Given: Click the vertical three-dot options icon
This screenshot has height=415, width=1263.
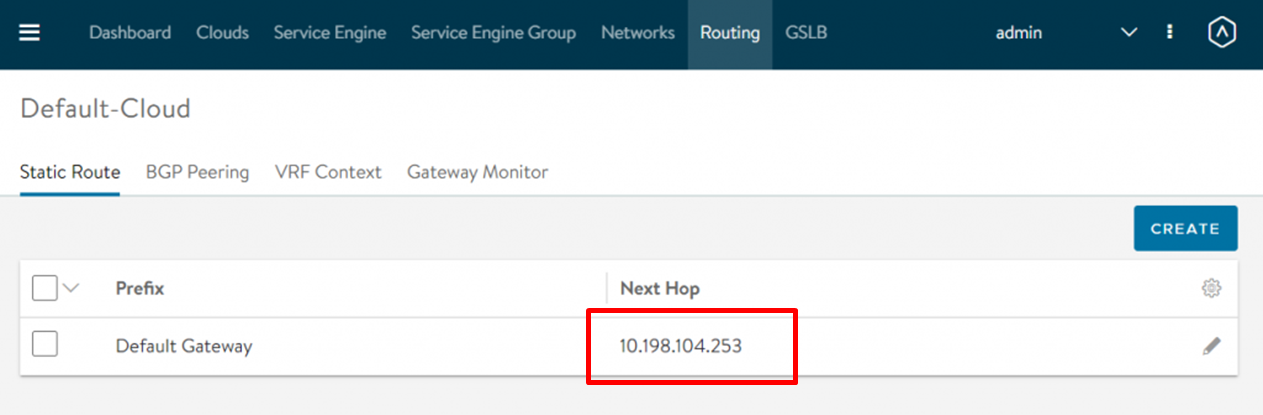Looking at the screenshot, I should pos(1169,33).
